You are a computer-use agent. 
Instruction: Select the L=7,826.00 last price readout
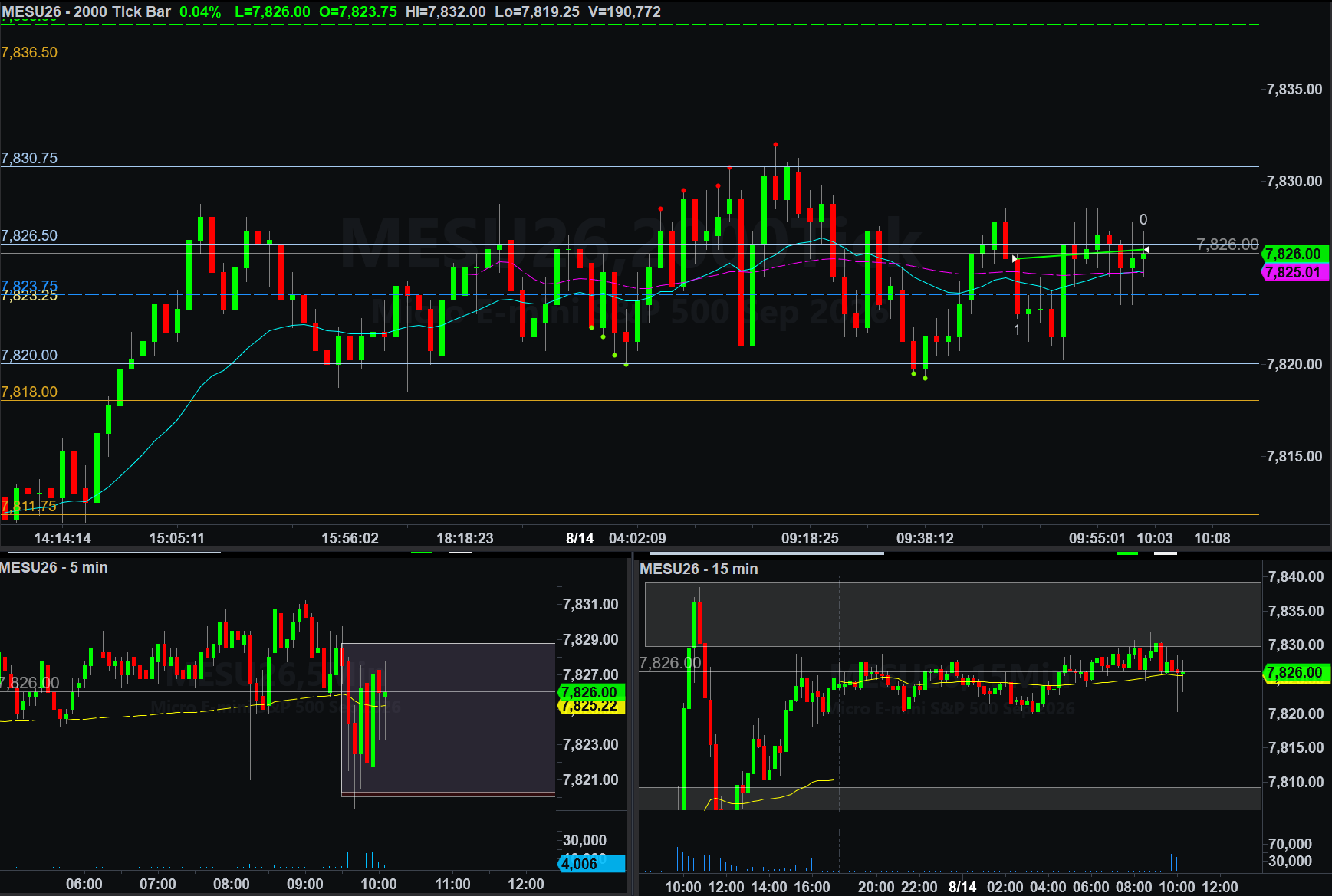pos(272,11)
